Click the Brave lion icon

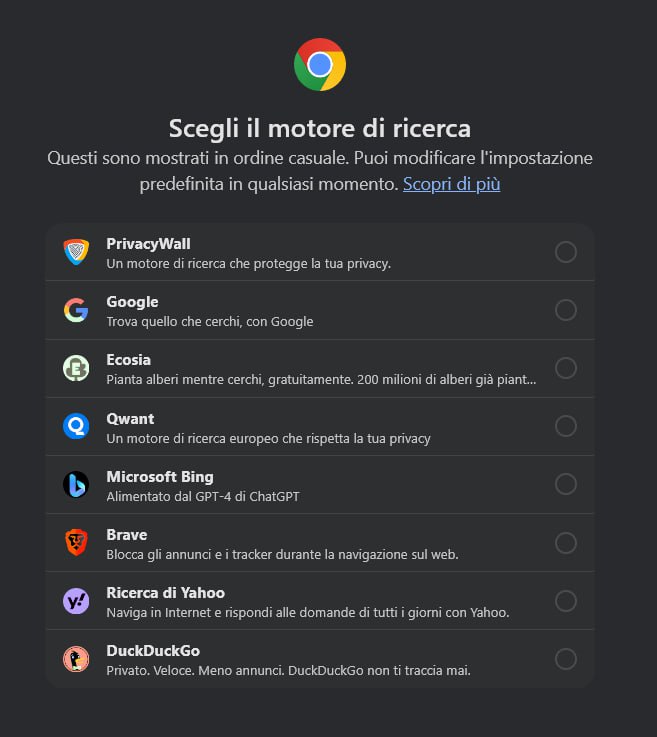pyautogui.click(x=76, y=542)
